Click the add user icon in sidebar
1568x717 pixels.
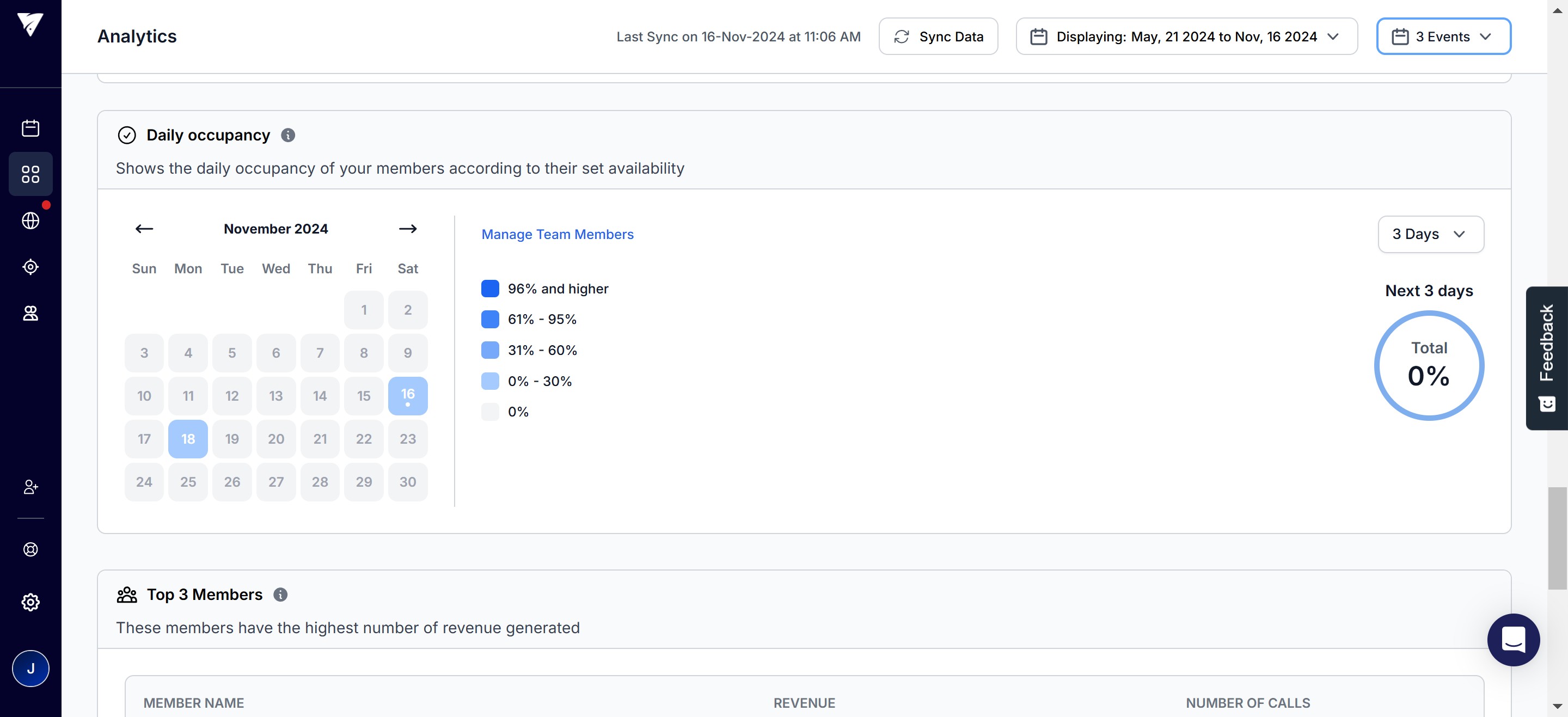click(30, 487)
